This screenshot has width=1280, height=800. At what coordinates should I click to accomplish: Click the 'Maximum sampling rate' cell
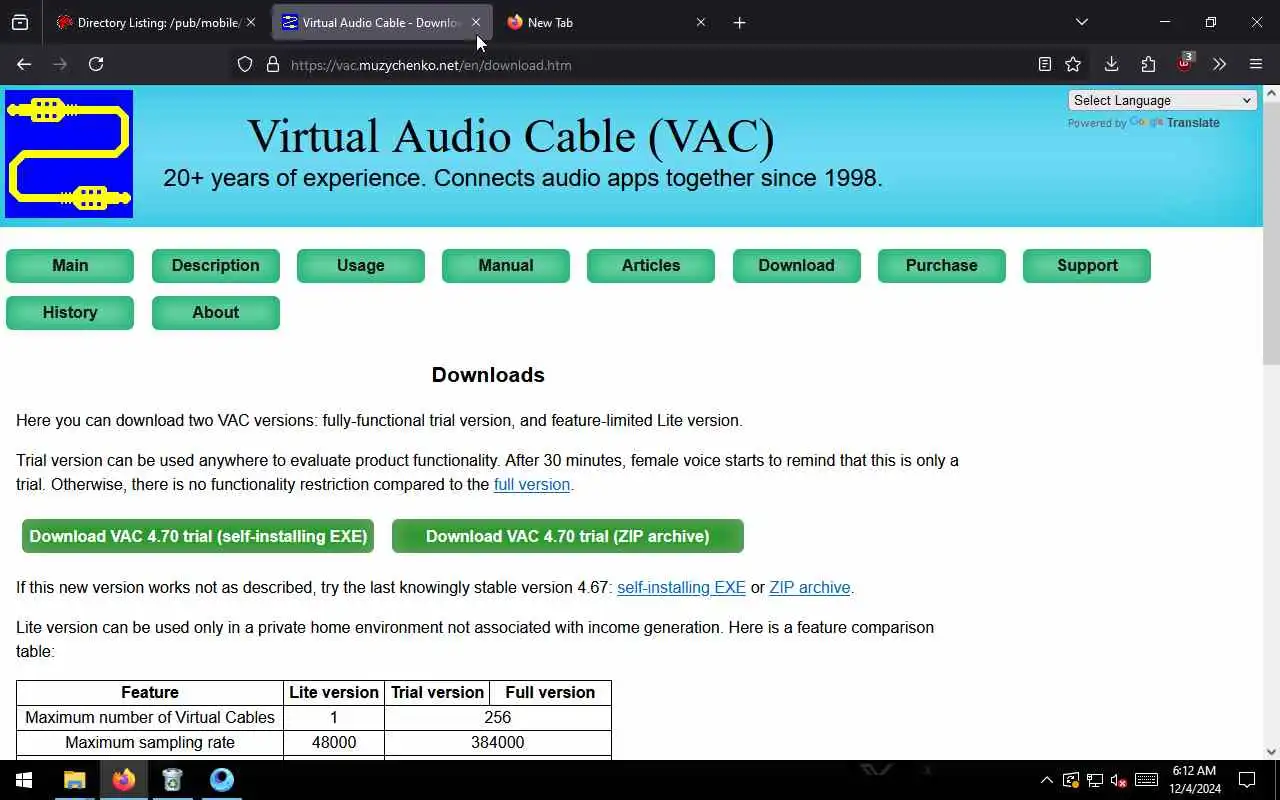click(x=150, y=742)
